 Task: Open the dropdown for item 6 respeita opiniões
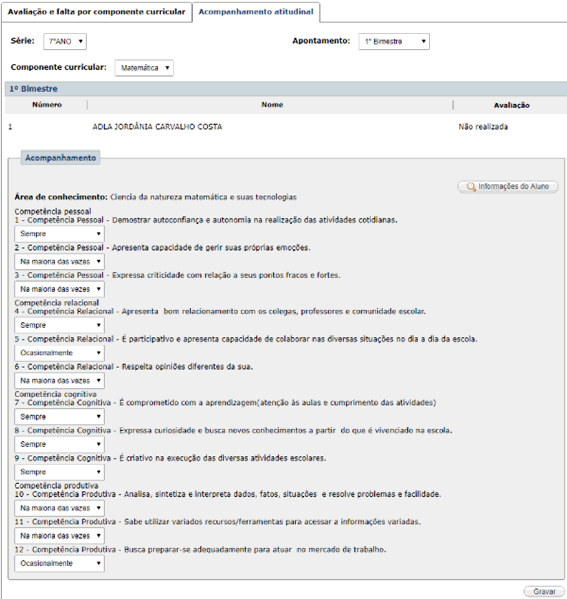click(60, 380)
